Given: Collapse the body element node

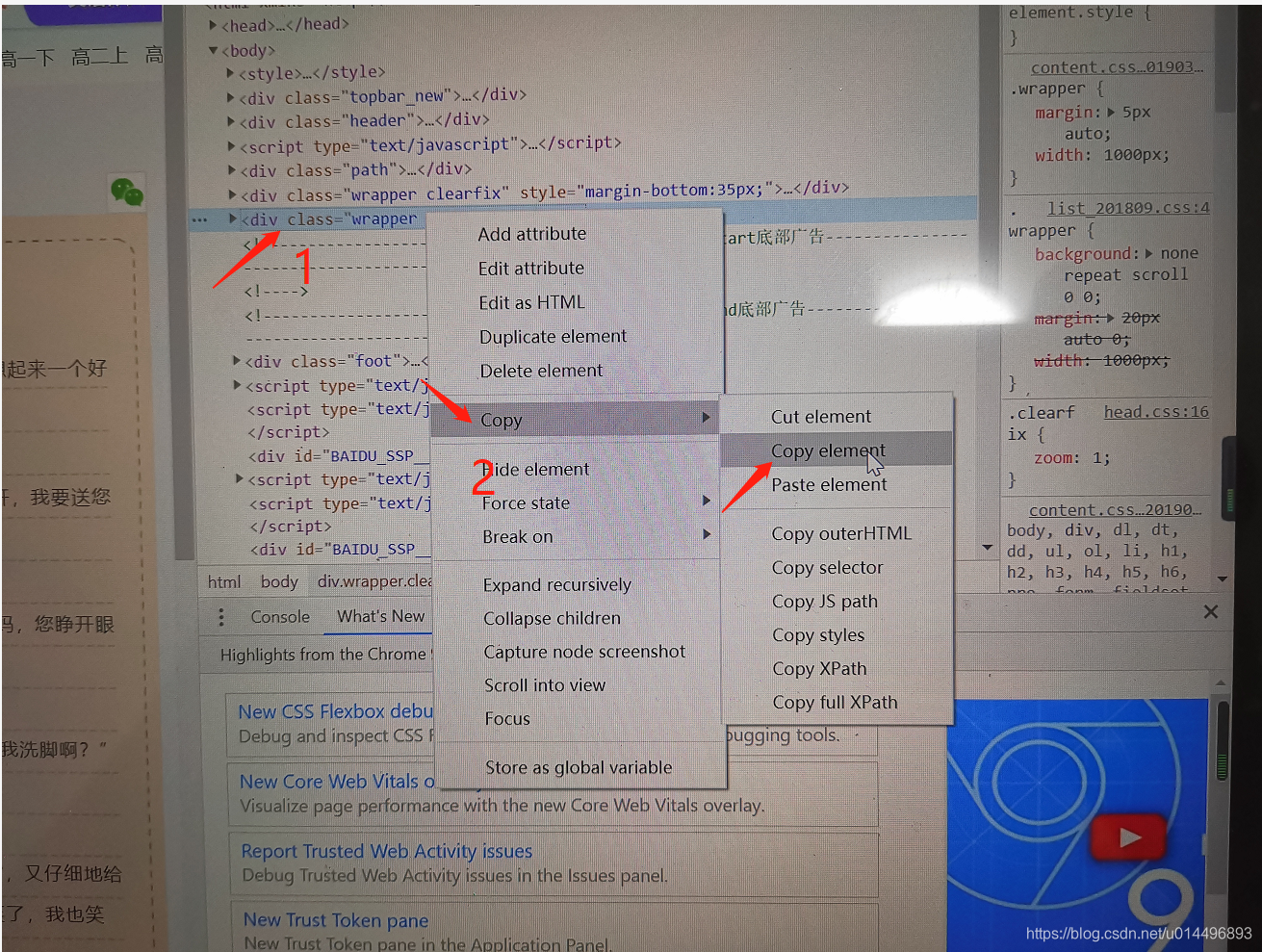Looking at the screenshot, I should click(x=213, y=50).
